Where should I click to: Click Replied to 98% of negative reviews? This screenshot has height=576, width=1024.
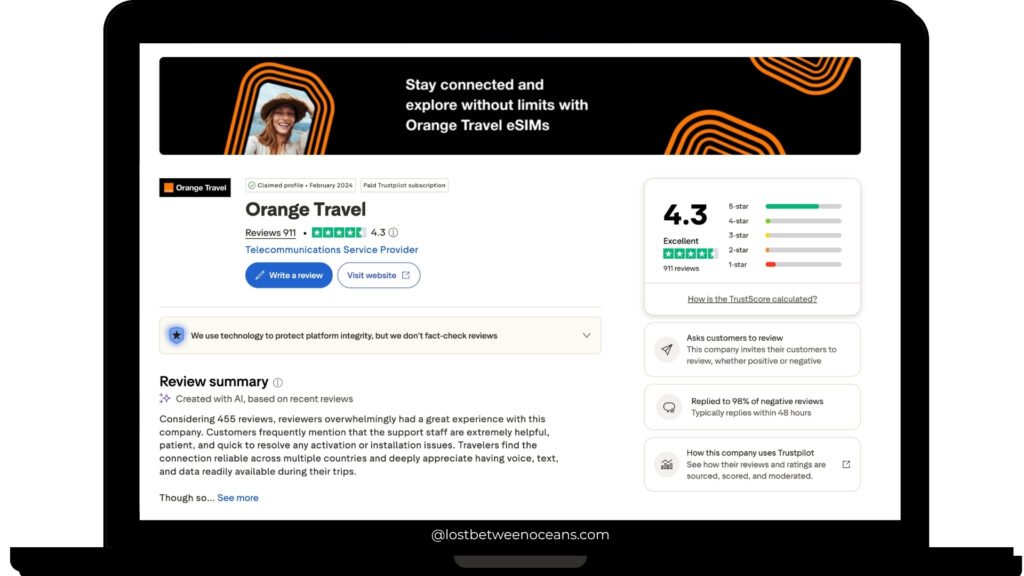click(x=757, y=401)
